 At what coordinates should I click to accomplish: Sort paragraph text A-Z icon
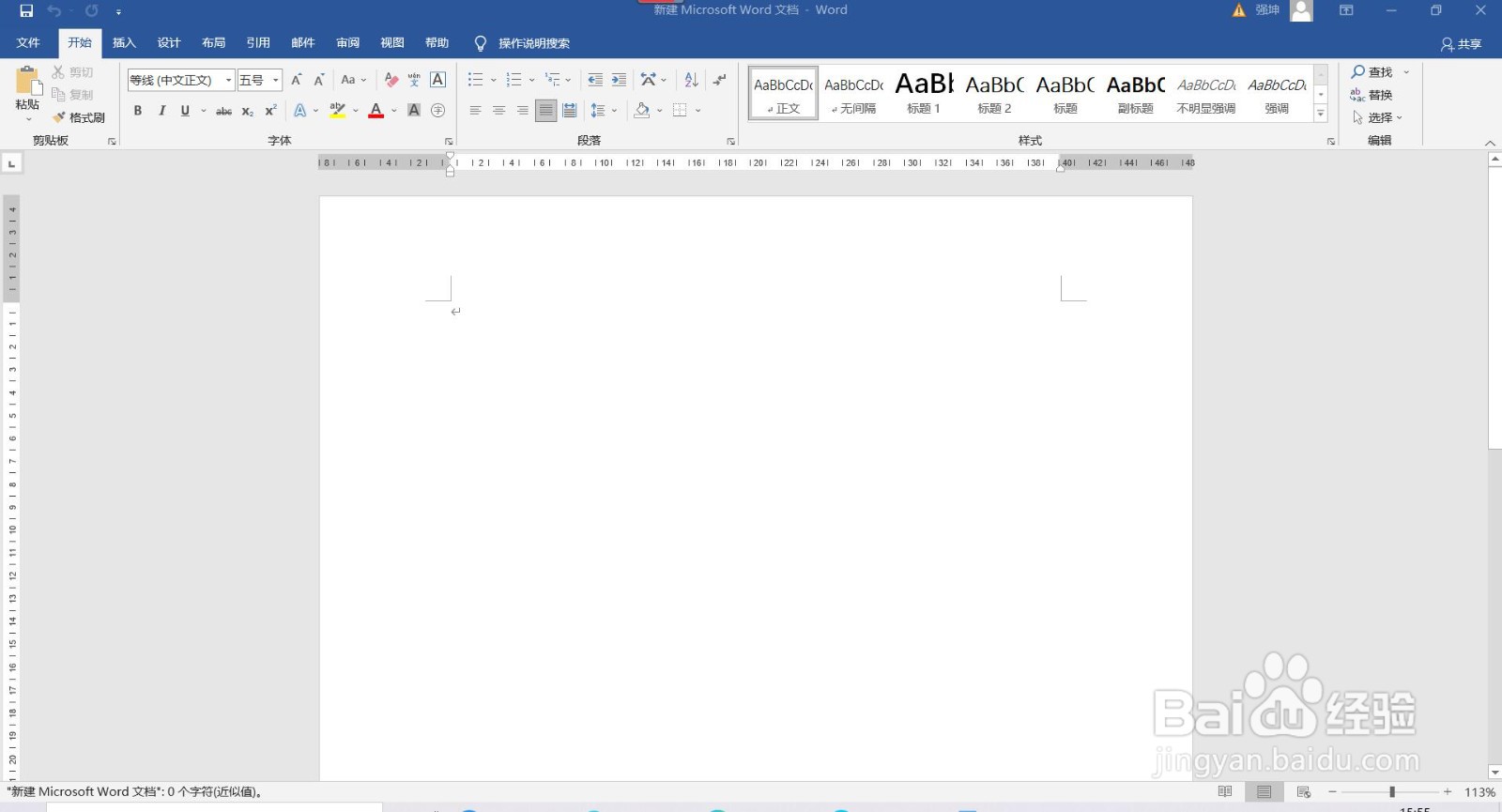pos(691,80)
